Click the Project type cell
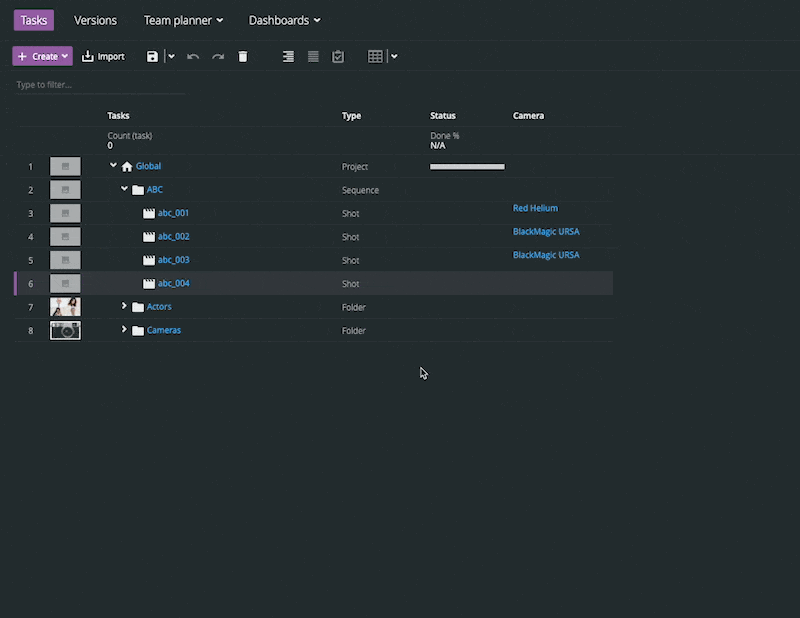This screenshot has height=618, width=800. [x=355, y=167]
